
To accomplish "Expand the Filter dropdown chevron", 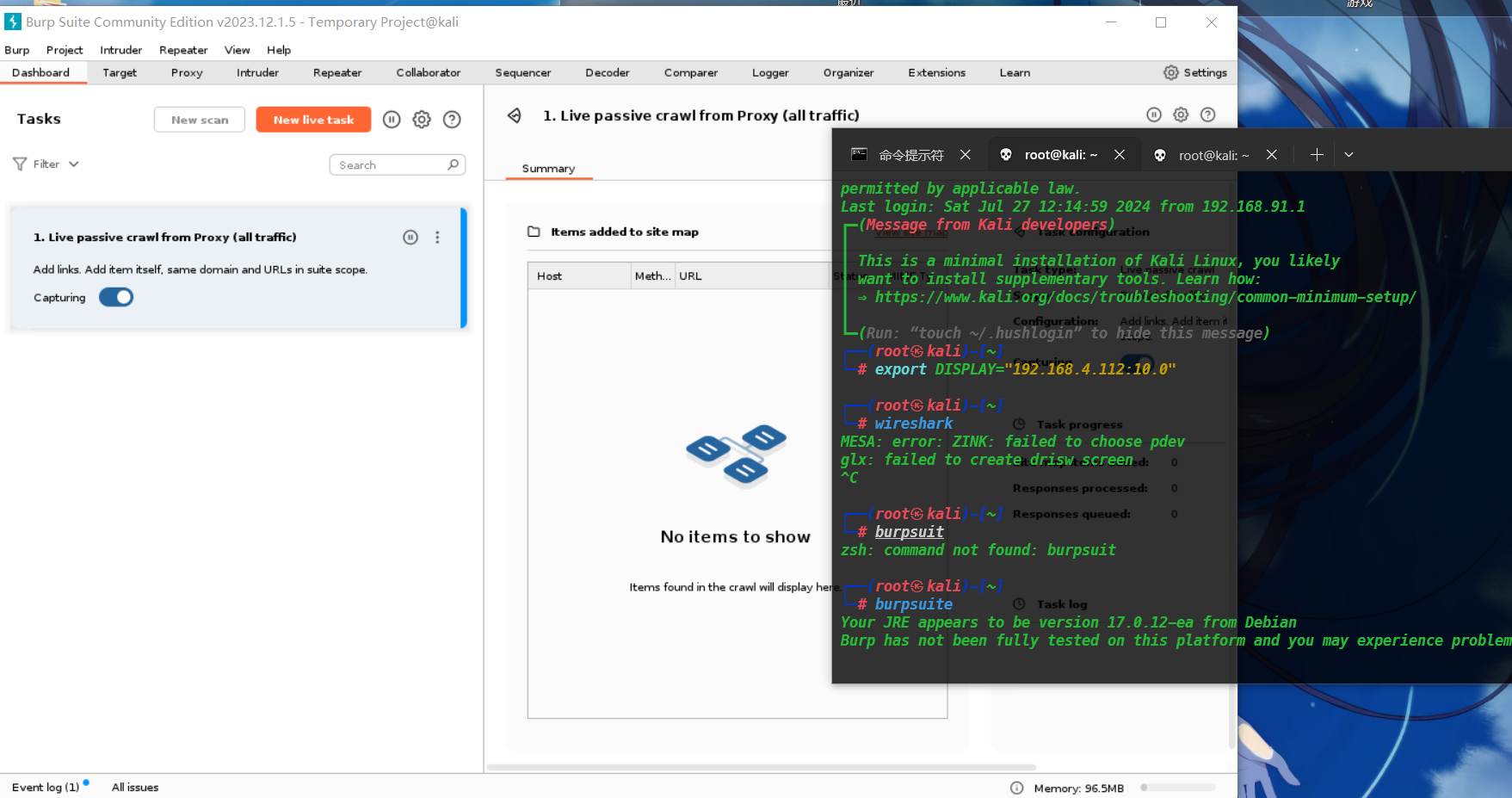I will (74, 164).
